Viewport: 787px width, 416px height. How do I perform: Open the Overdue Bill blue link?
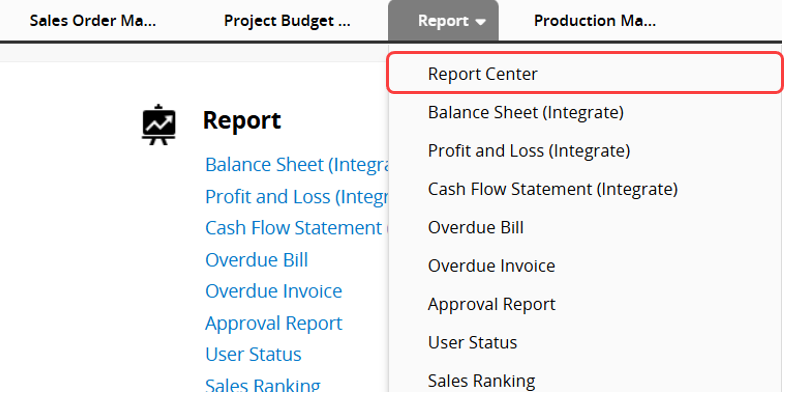(x=256, y=260)
